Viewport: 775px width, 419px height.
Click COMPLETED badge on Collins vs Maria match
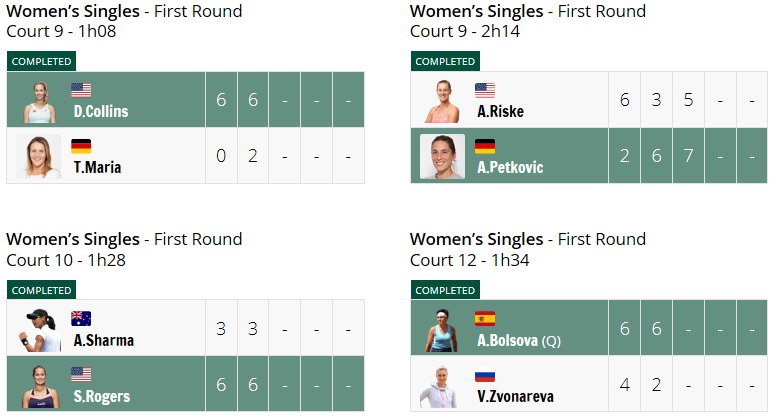(42, 61)
